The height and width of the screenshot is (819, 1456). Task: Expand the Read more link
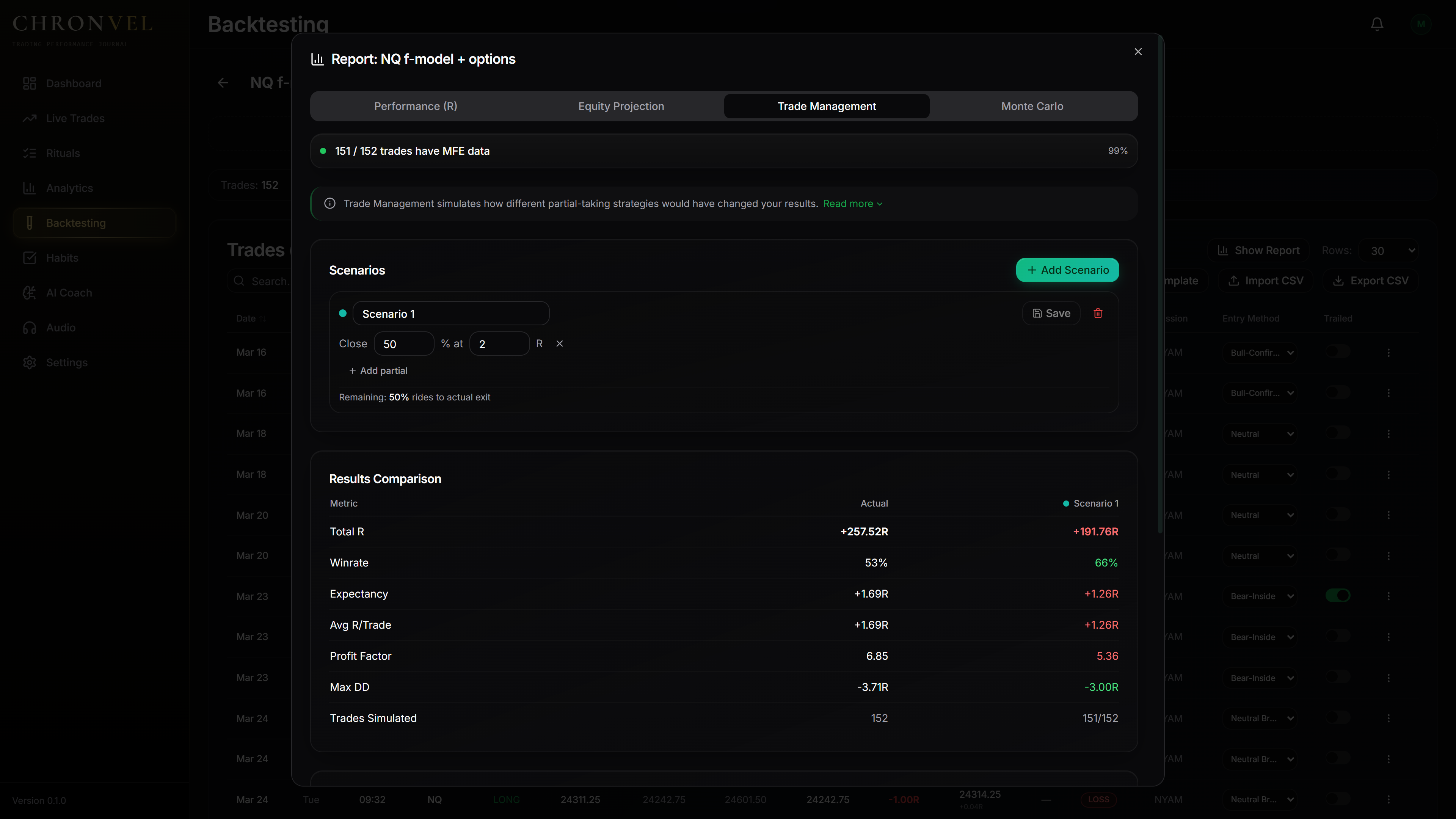pyautogui.click(x=852, y=204)
